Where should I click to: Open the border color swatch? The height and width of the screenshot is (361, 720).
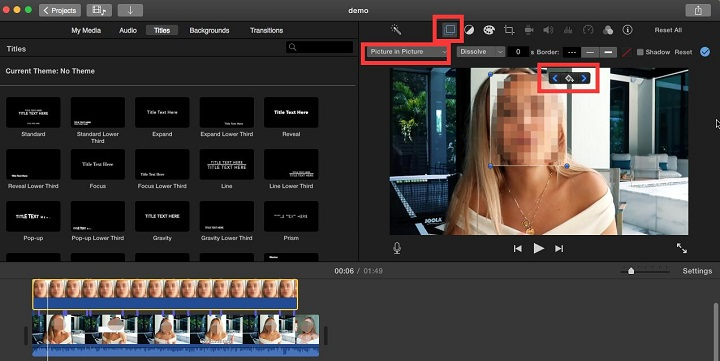click(x=626, y=52)
